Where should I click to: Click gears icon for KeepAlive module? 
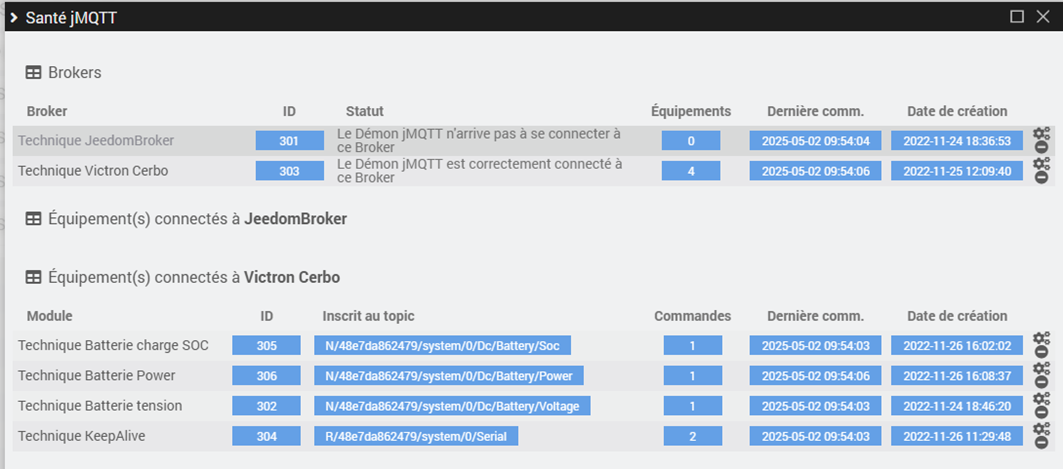pyautogui.click(x=1041, y=436)
